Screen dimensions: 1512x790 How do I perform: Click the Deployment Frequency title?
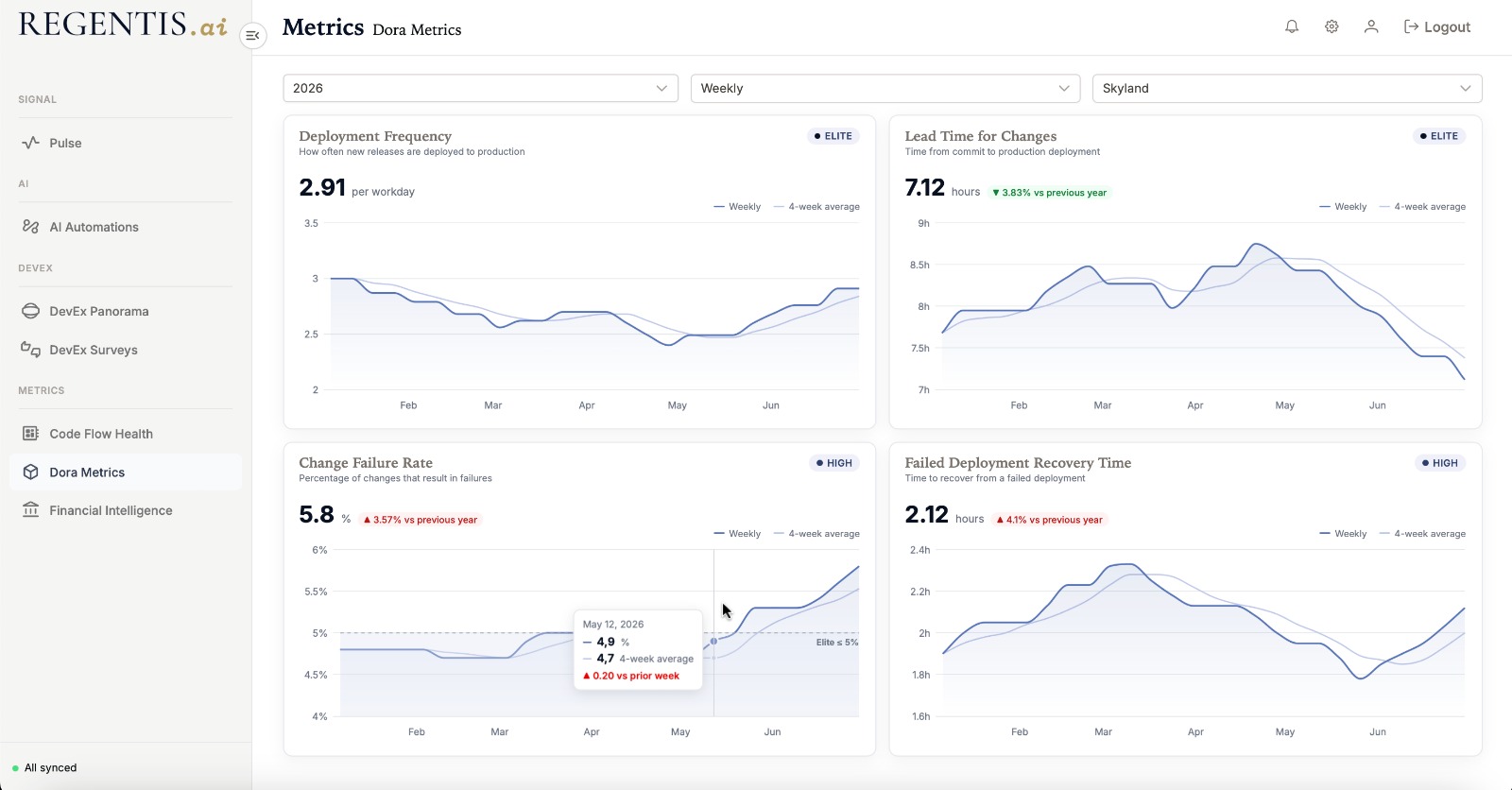coord(375,136)
